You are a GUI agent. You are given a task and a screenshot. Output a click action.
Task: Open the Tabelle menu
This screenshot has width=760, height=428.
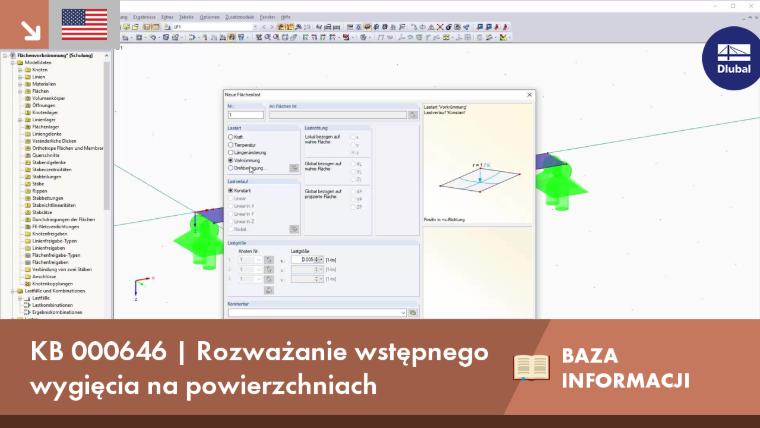click(186, 17)
